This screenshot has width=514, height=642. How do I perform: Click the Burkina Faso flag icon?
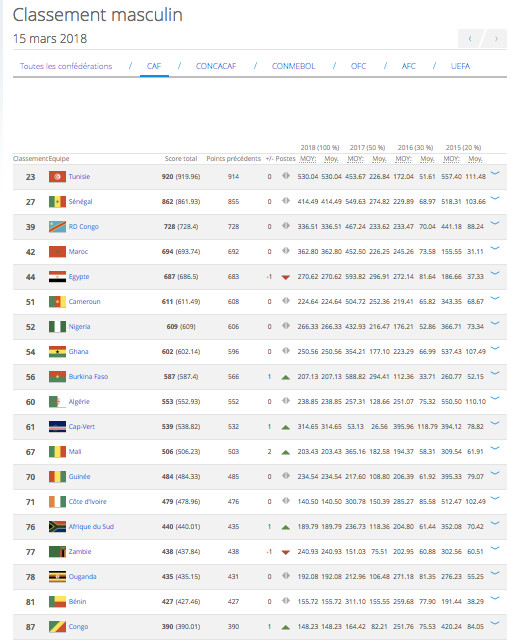click(57, 377)
